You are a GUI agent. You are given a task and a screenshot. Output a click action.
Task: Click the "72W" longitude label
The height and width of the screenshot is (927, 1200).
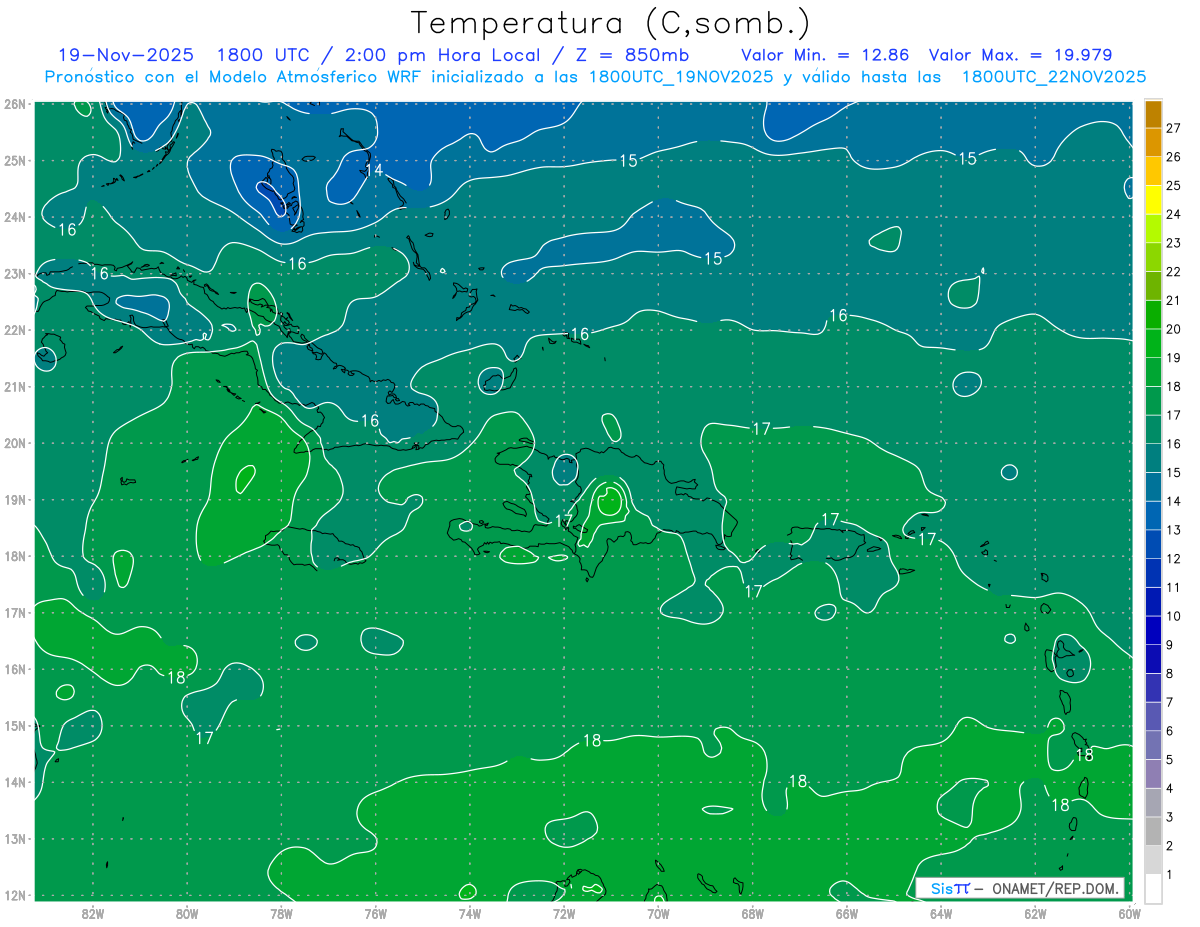[x=564, y=913]
